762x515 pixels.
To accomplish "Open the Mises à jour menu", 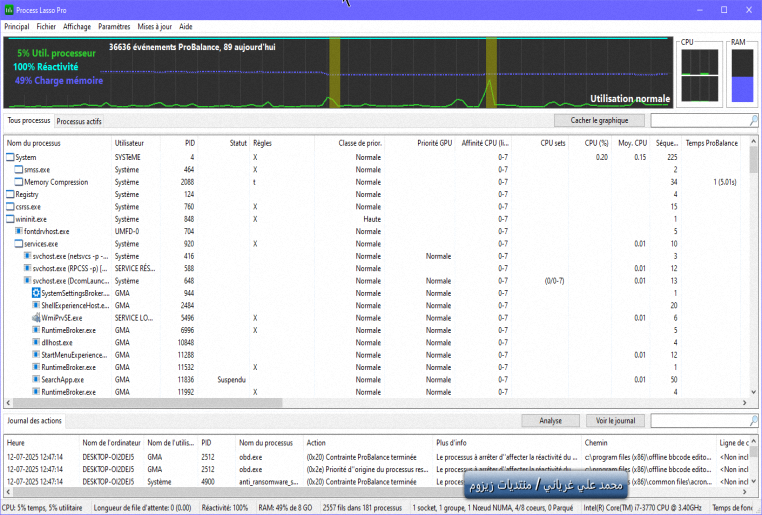I will [x=155, y=27].
